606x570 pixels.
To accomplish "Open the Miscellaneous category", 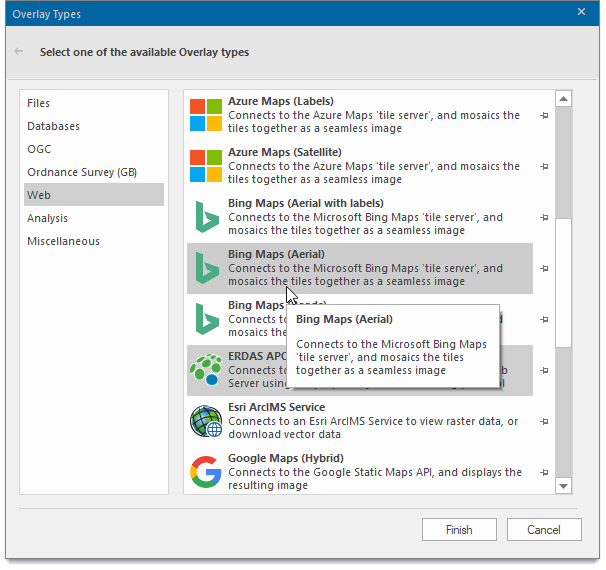I will click(x=94, y=241).
